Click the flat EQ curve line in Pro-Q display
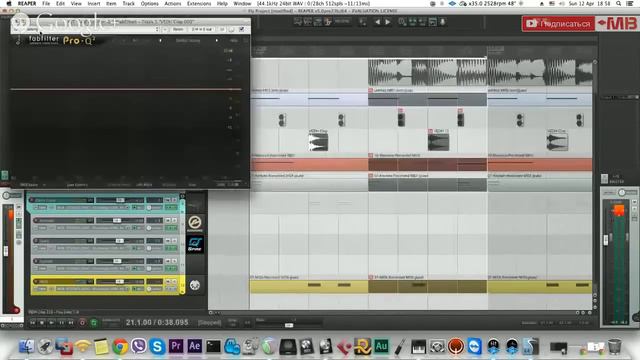Image resolution: width=640 pixels, height=360 pixels. click(126, 89)
